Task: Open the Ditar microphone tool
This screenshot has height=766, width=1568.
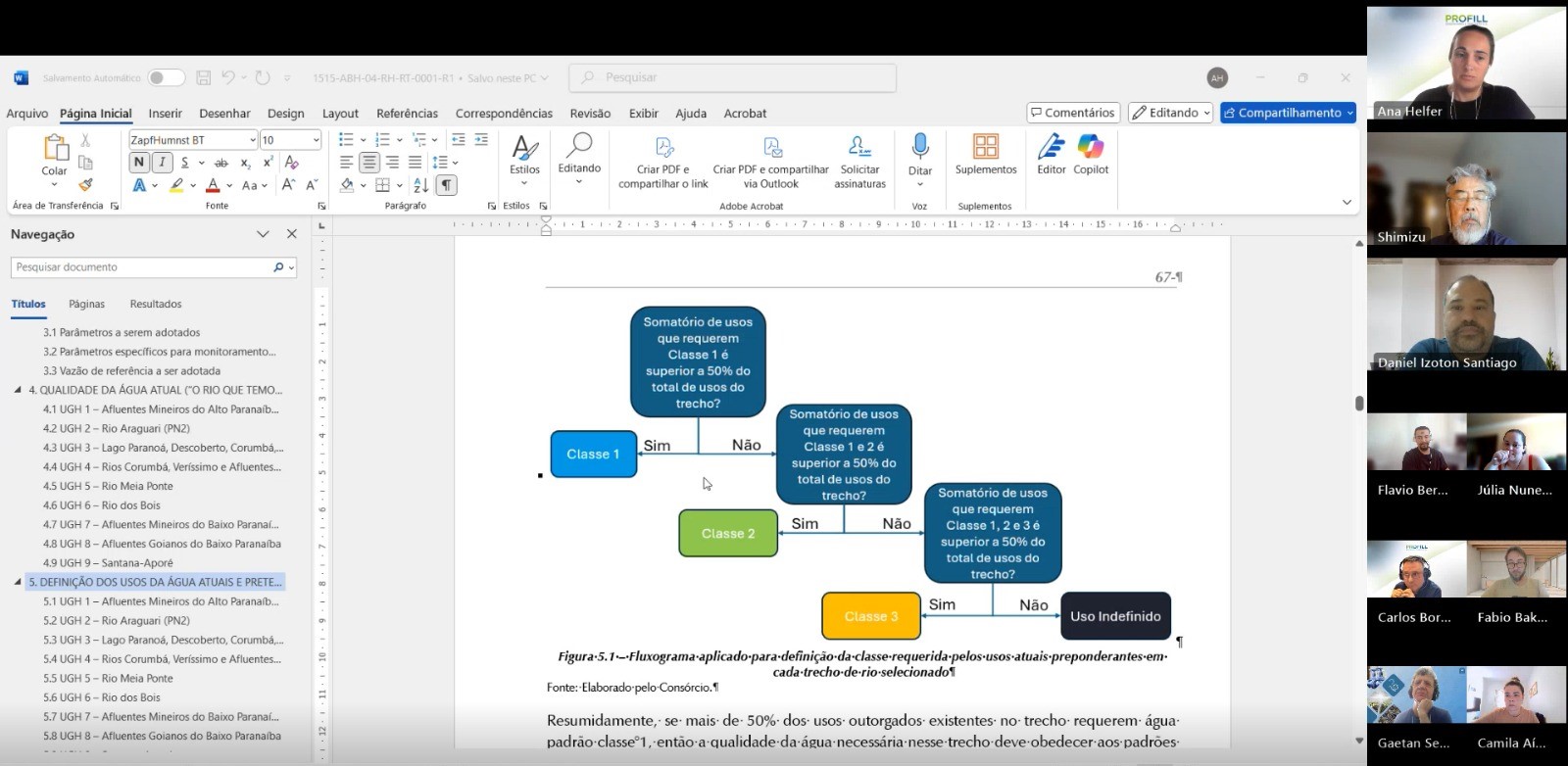Action: click(x=919, y=154)
